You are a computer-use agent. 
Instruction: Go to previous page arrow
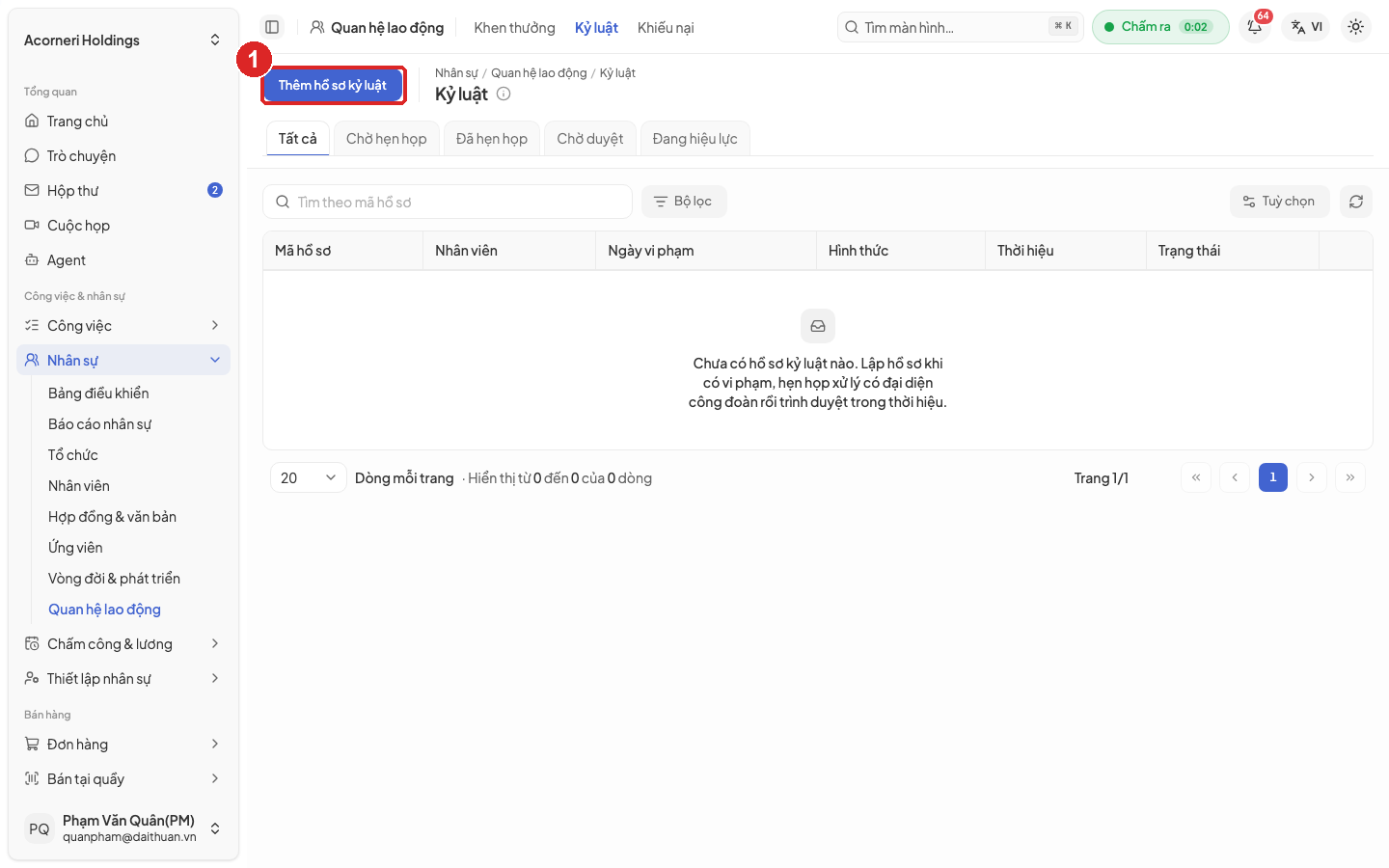coord(1235,477)
